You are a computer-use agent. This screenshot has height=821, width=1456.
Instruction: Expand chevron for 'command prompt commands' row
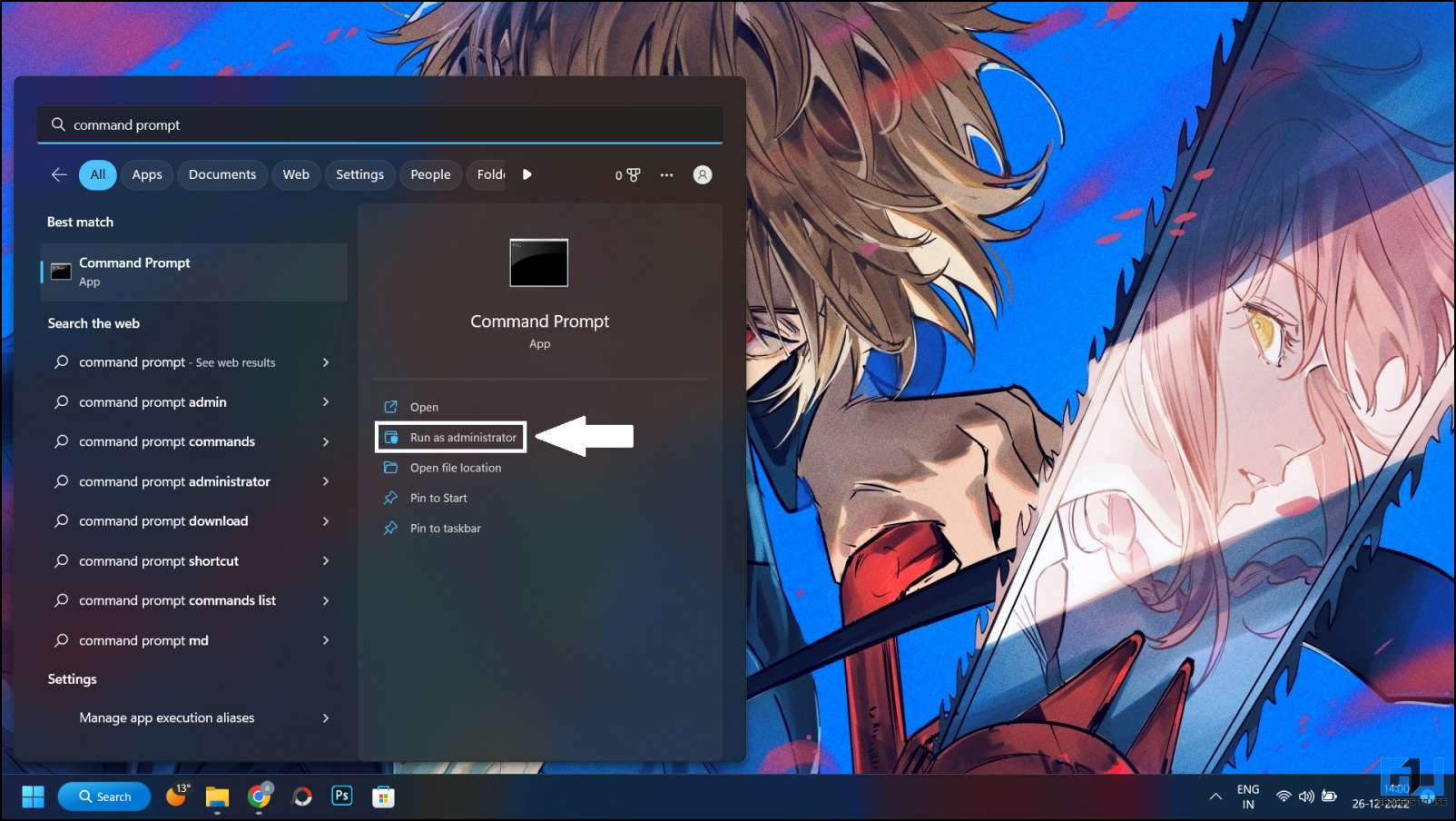[x=326, y=441]
